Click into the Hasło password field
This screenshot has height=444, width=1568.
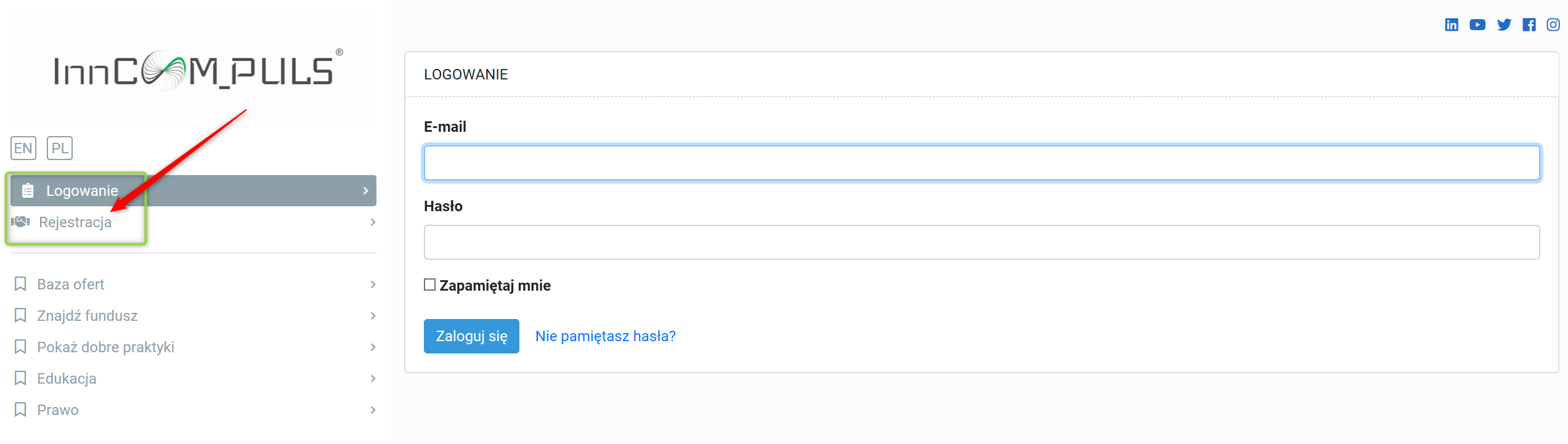pyautogui.click(x=981, y=243)
